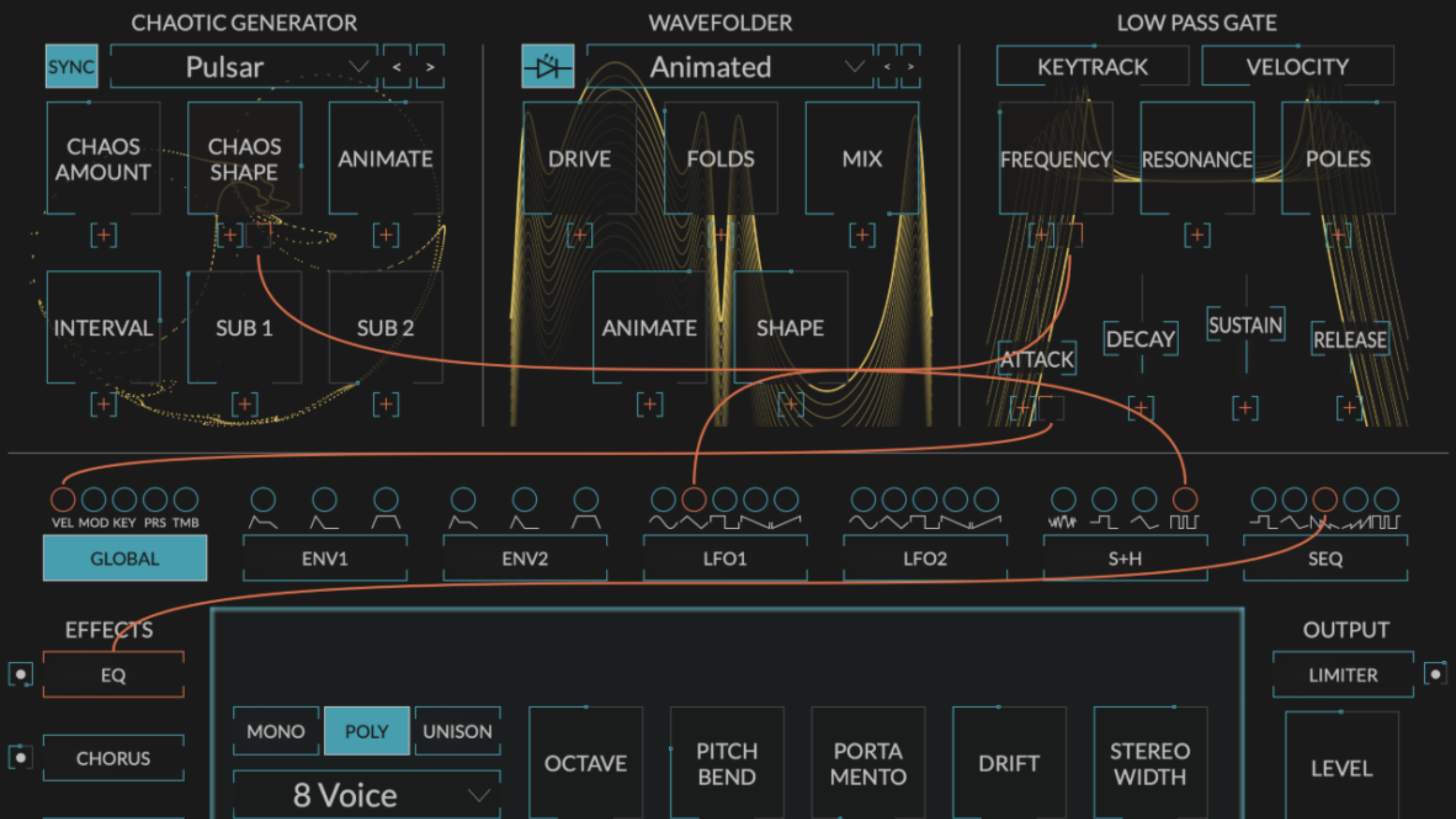Click the DECAY slider

1141,338
